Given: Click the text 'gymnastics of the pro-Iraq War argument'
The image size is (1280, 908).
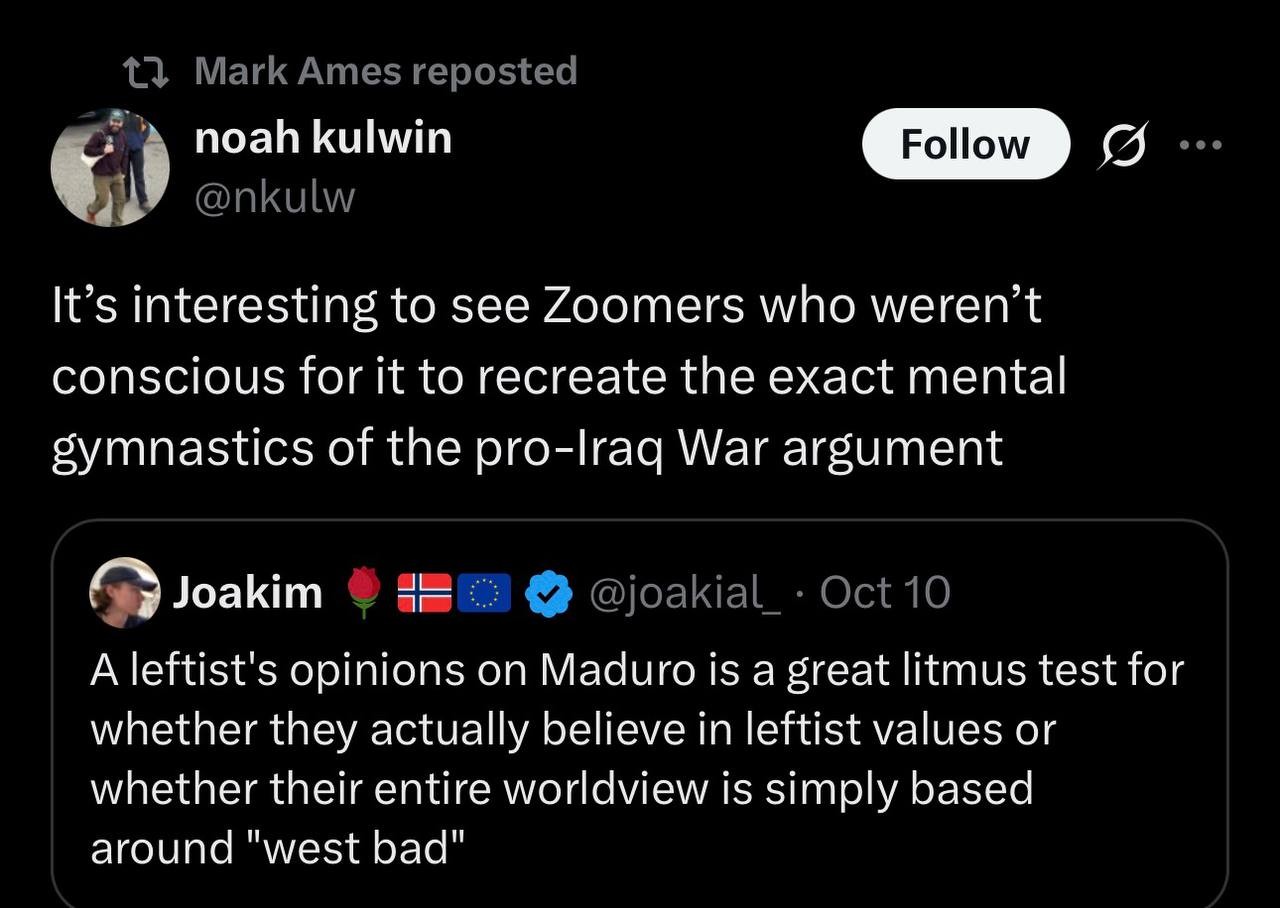Looking at the screenshot, I should tap(526, 446).
